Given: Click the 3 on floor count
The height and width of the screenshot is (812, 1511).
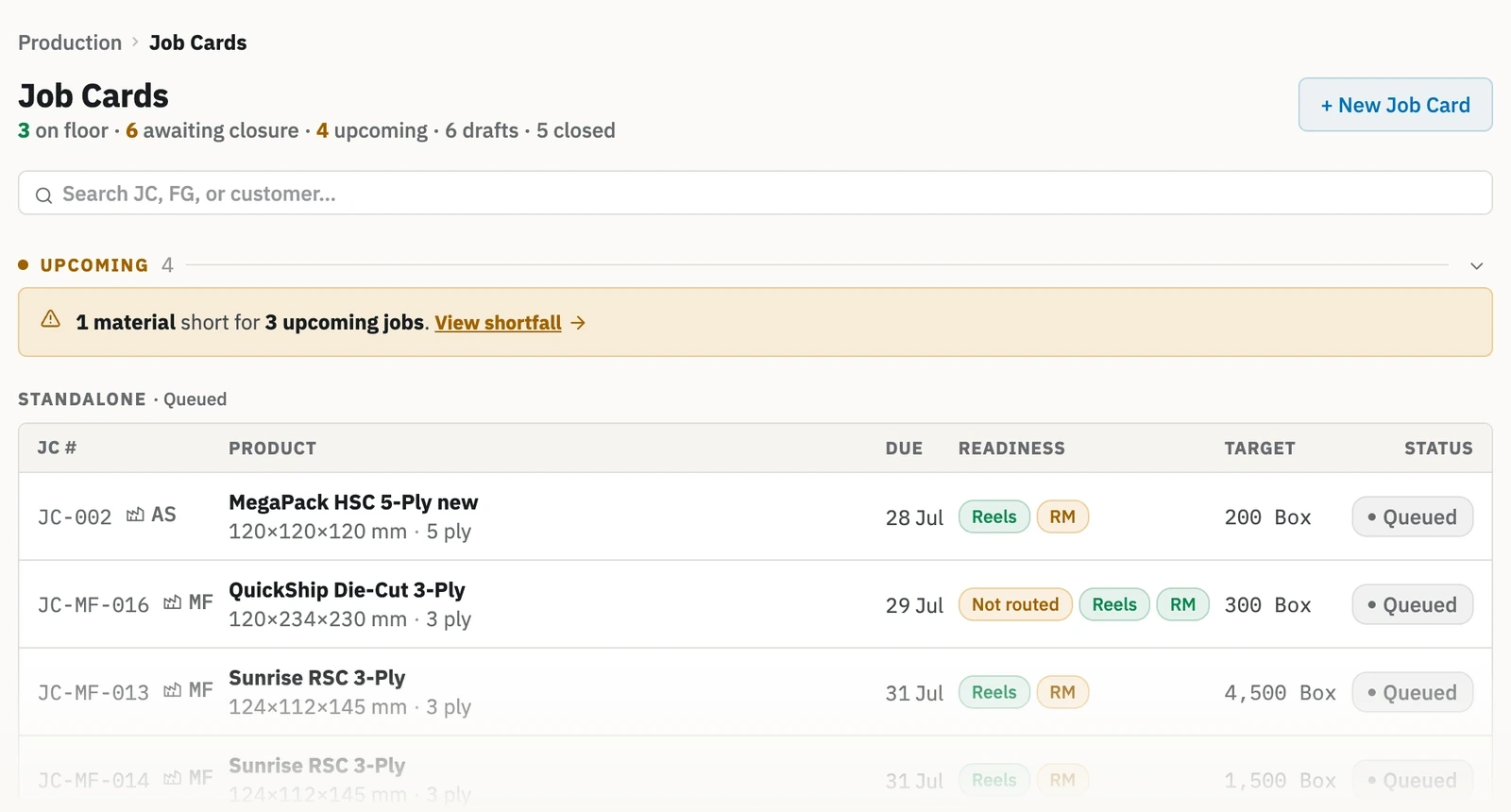Looking at the screenshot, I should point(63,130).
